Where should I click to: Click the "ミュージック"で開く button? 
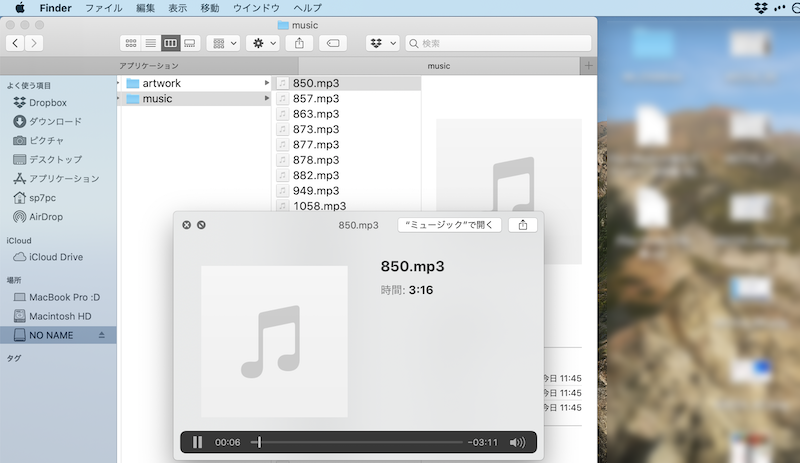(x=449, y=225)
